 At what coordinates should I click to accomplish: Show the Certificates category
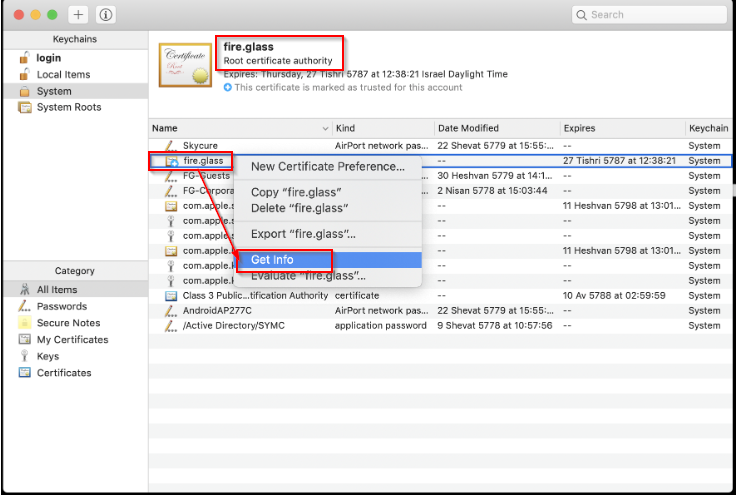click(64, 373)
